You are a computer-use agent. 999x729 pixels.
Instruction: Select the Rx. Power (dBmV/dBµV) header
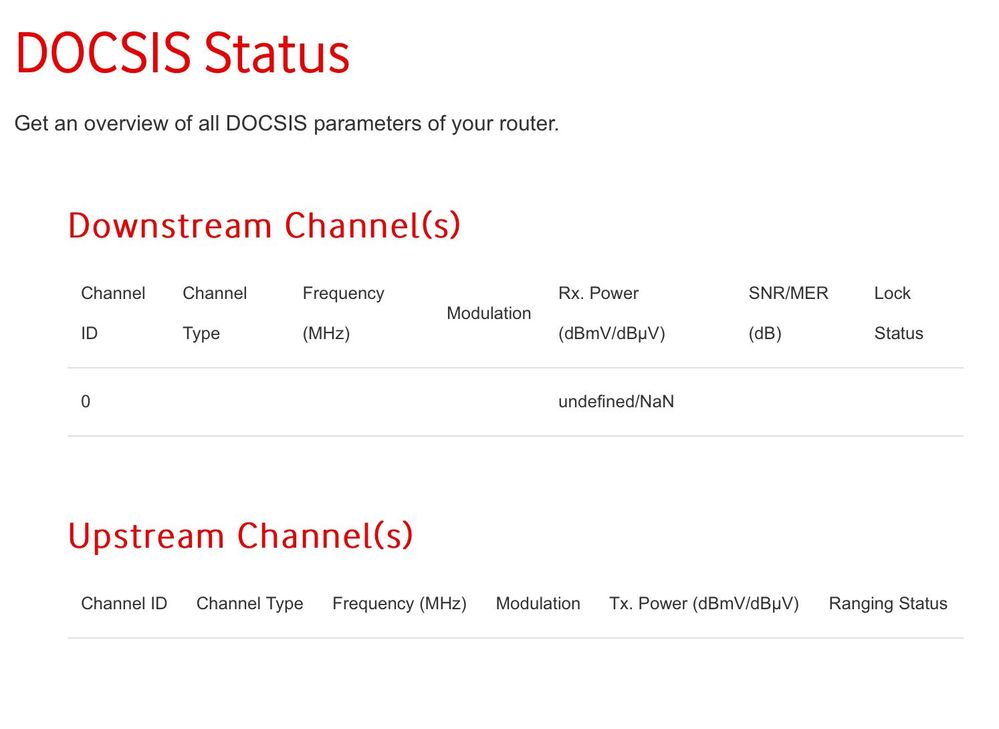[x=612, y=313]
